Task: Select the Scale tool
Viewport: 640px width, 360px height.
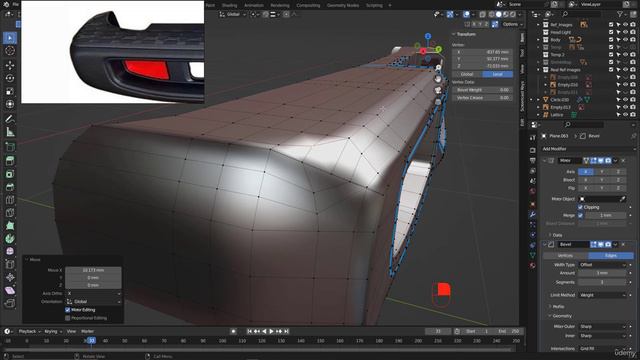Action: tap(10, 91)
